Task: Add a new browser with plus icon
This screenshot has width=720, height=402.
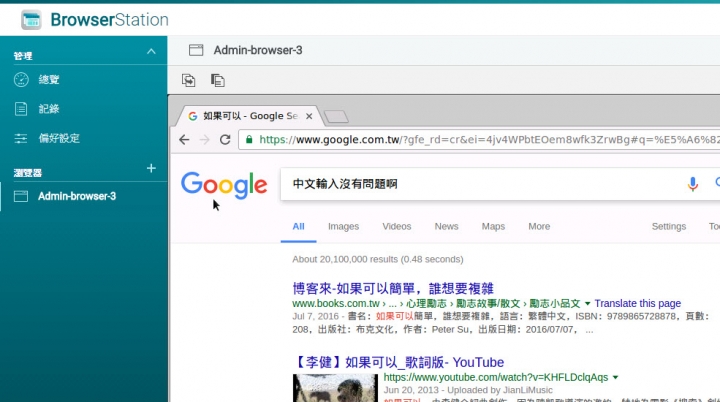Action: pos(151,168)
